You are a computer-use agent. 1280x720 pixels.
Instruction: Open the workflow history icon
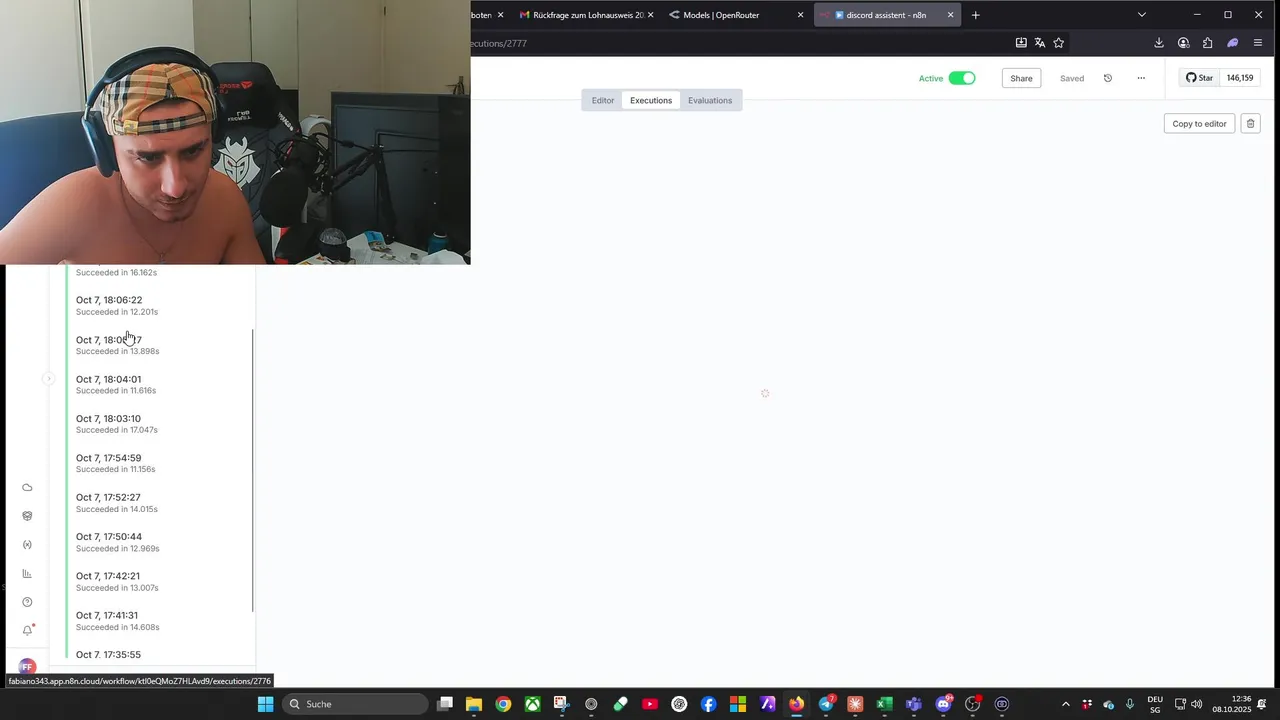pos(1107,78)
